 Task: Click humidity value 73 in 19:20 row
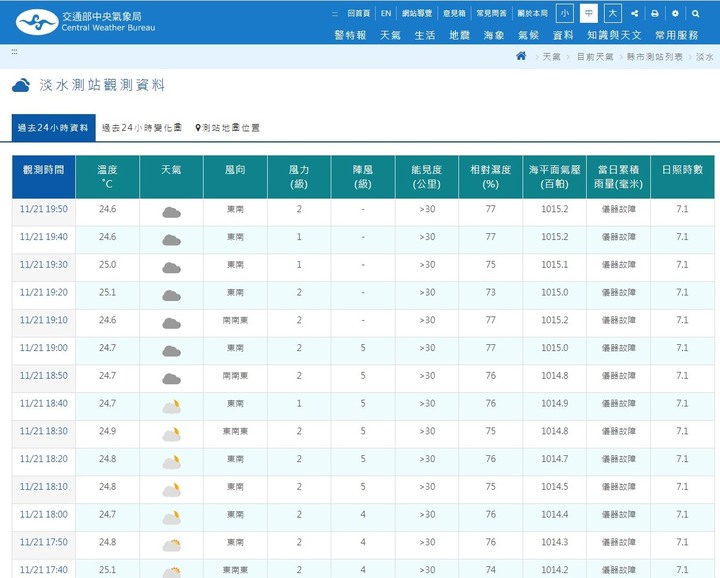490,292
